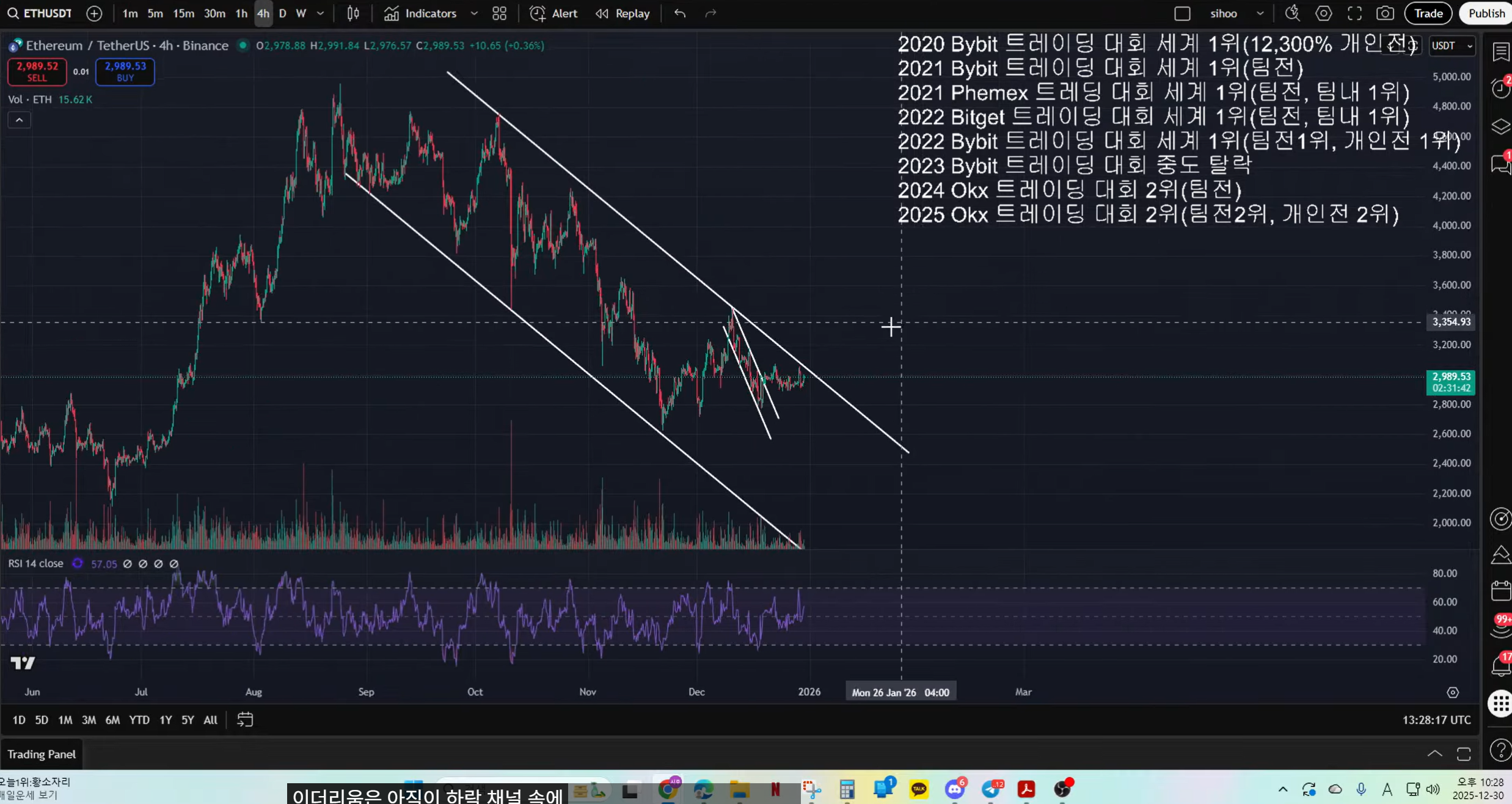
Task: Maximize the Trading Panel
Action: 1464,754
